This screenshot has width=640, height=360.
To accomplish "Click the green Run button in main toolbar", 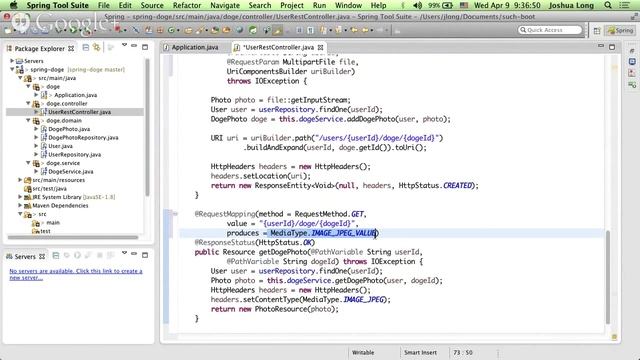I will coord(73,30).
